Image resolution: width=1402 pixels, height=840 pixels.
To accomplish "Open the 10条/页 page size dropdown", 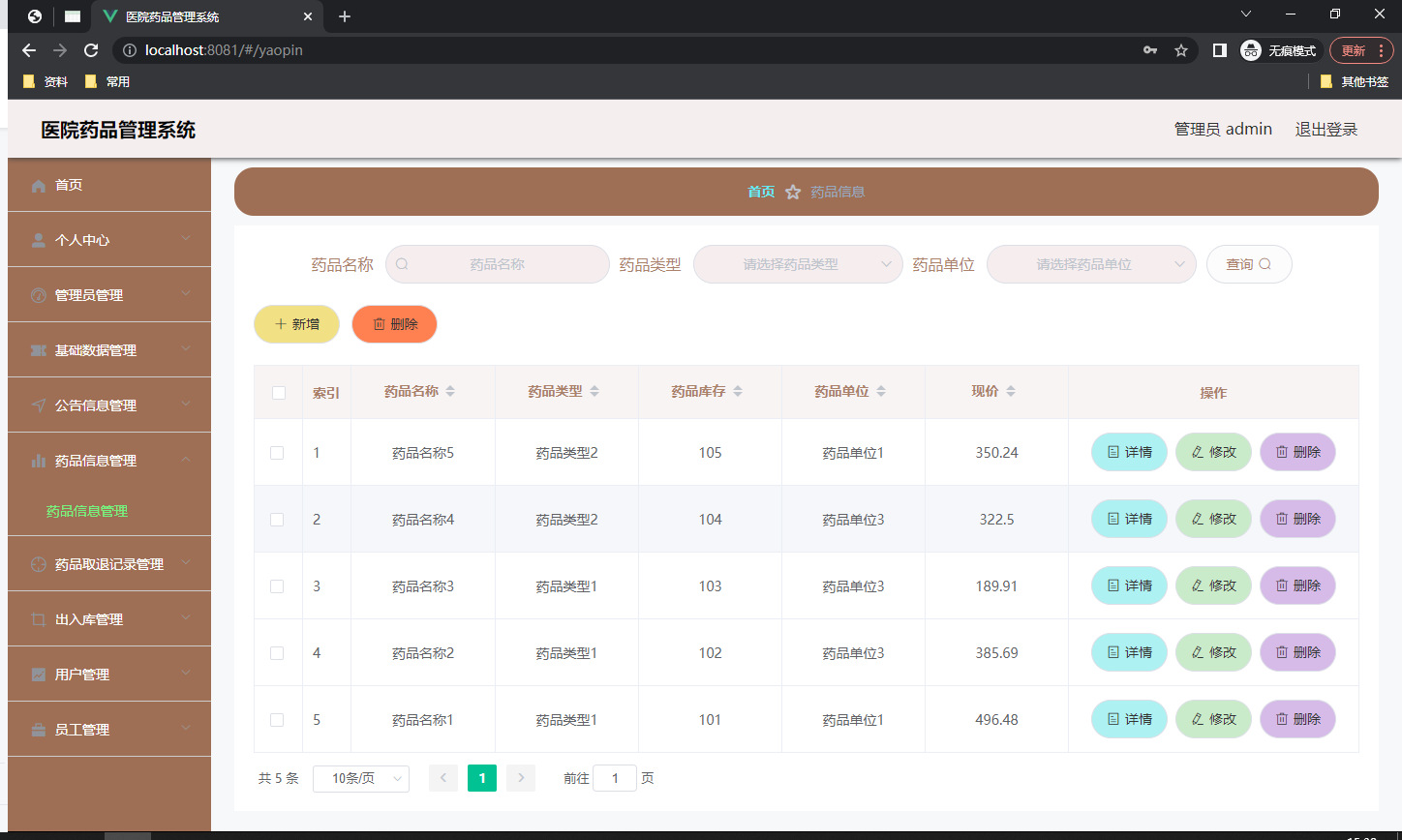I will [x=360, y=778].
